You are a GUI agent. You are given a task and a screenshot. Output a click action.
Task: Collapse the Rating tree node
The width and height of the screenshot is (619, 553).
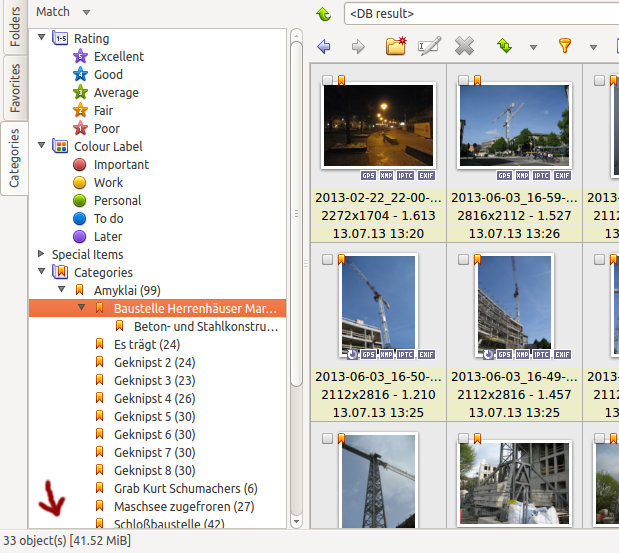[x=41, y=37]
